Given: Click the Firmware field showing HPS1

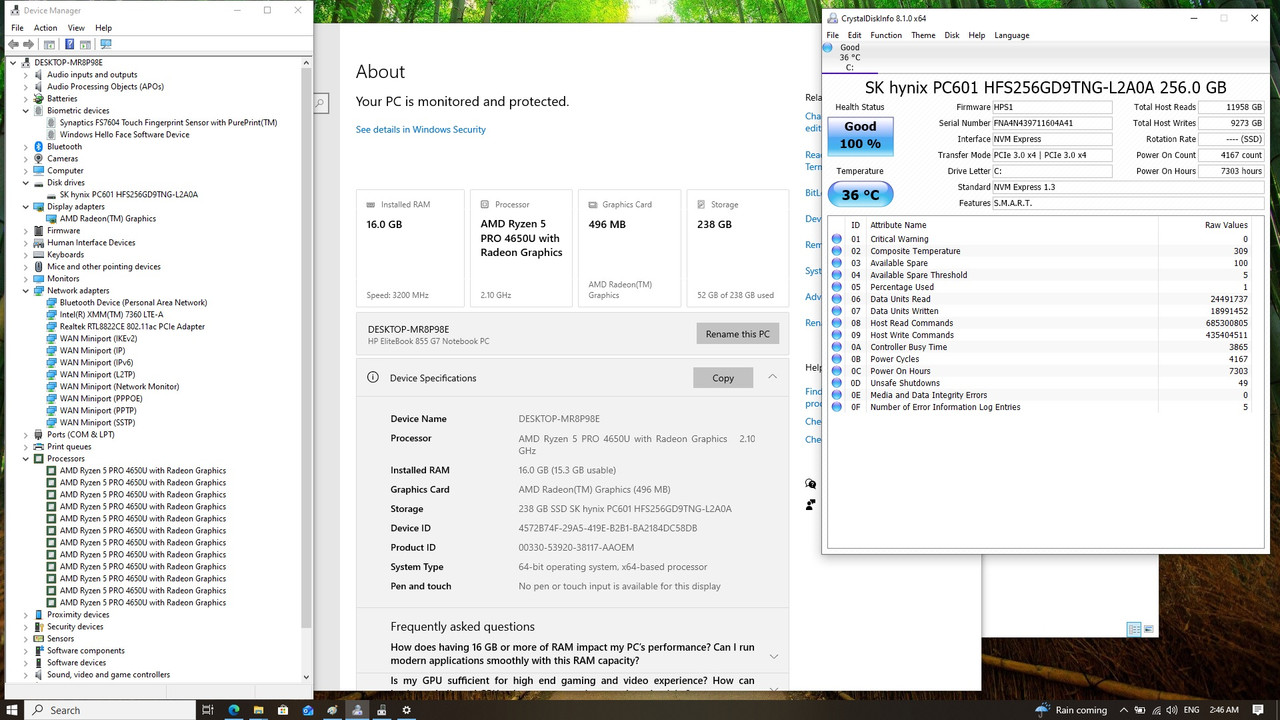Looking at the screenshot, I should pyautogui.click(x=1052, y=107).
